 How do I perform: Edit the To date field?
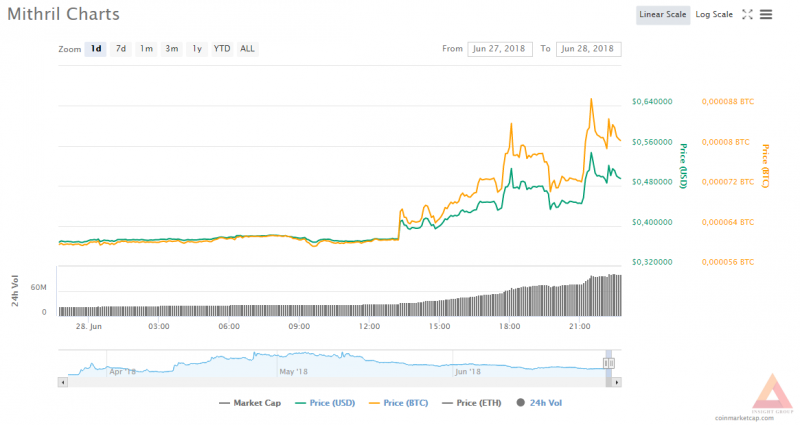point(588,49)
